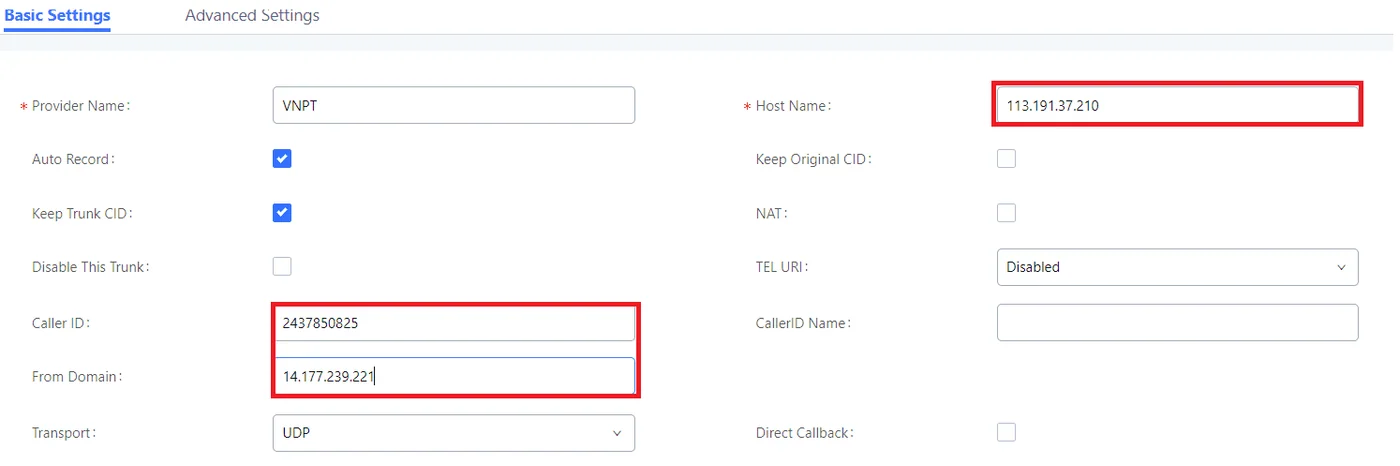The width and height of the screenshot is (1400, 466).
Task: Focus the Provider Name field containing VNPT
Action: 454,105
